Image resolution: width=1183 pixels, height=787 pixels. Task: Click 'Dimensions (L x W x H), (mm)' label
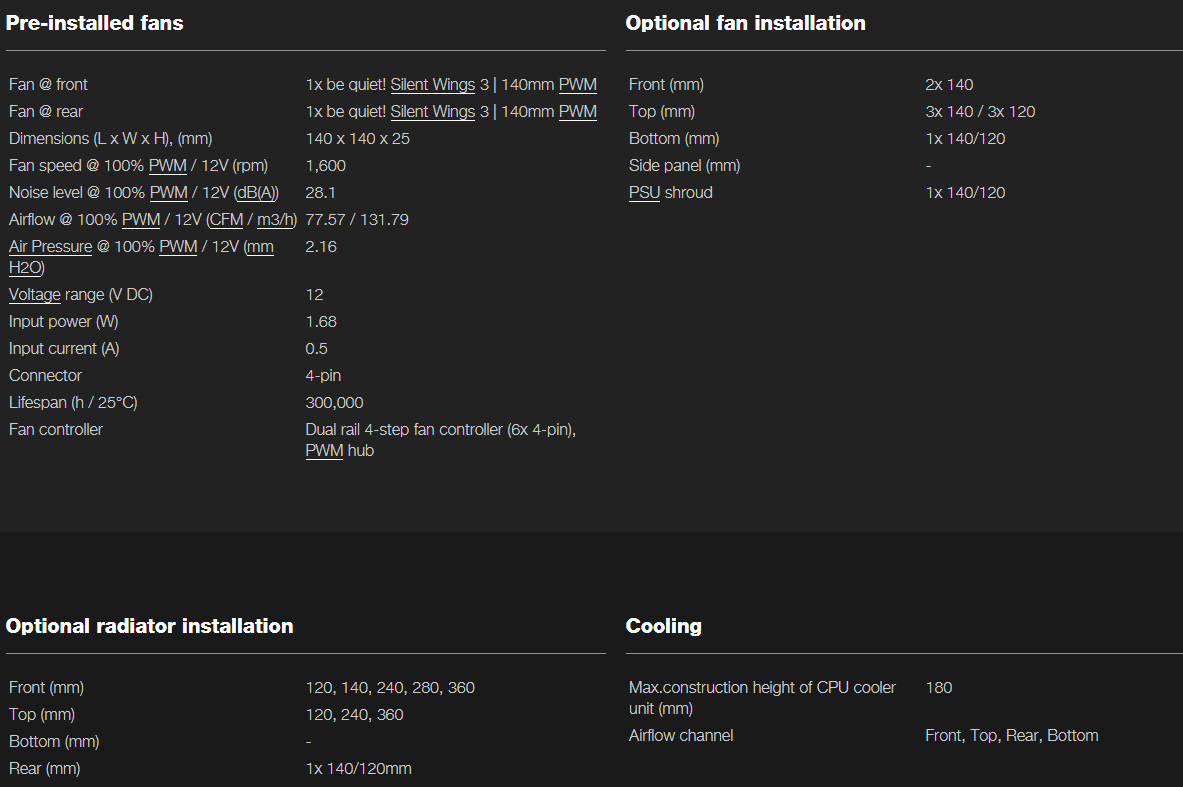point(111,139)
